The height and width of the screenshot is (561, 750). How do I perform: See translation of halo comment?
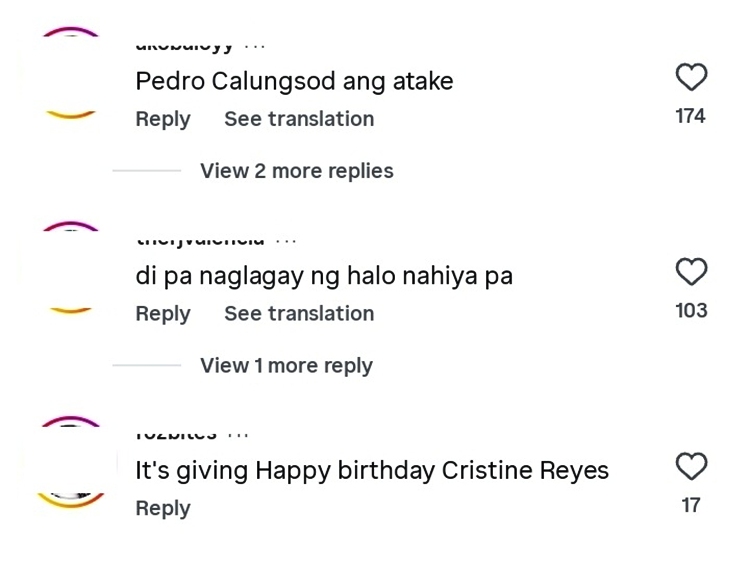(x=299, y=313)
